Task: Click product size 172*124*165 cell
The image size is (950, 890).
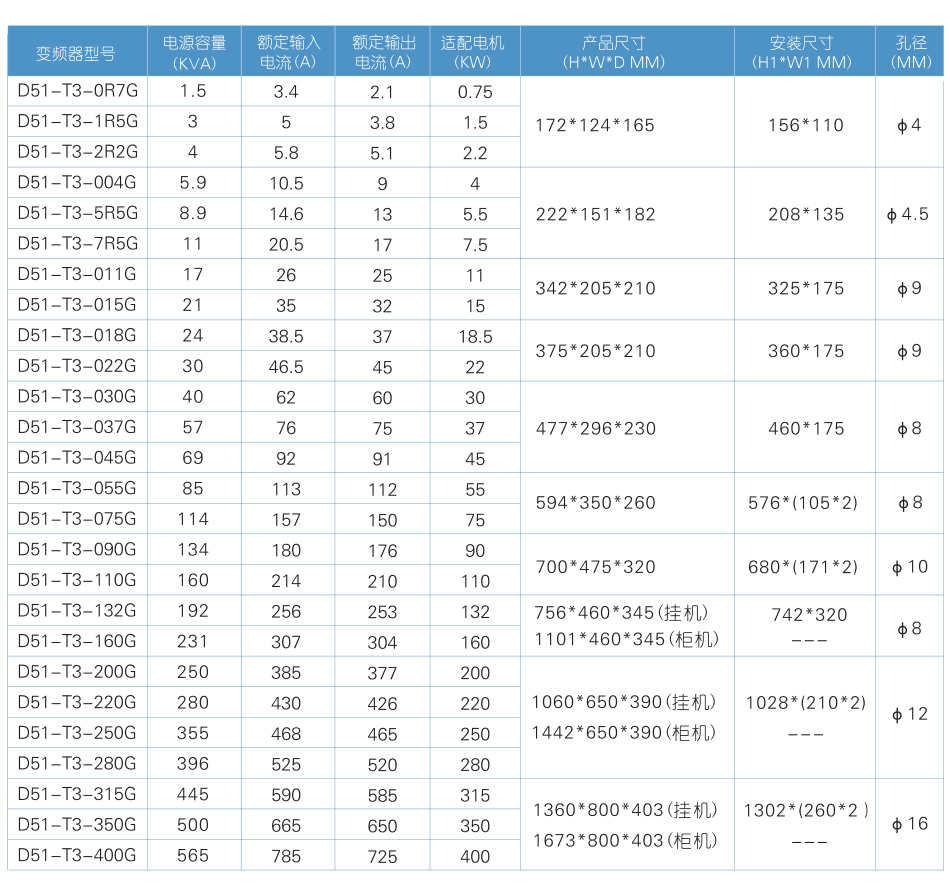Action: 595,125
